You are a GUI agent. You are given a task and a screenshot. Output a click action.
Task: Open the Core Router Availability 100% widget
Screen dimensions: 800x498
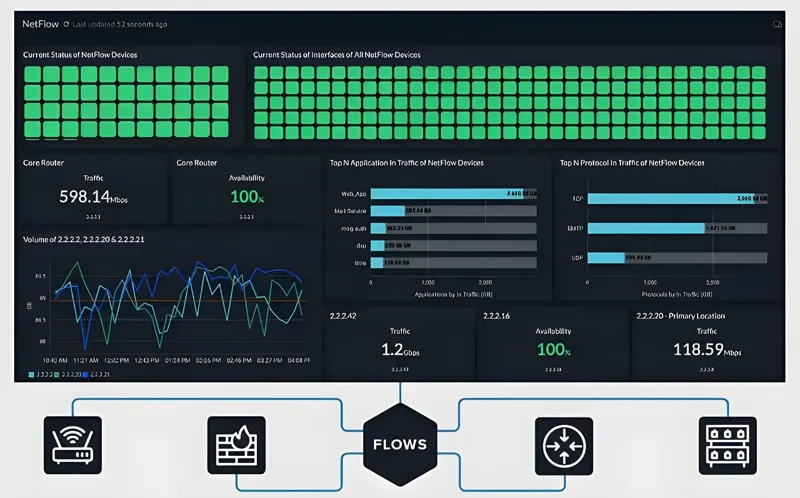(247, 196)
